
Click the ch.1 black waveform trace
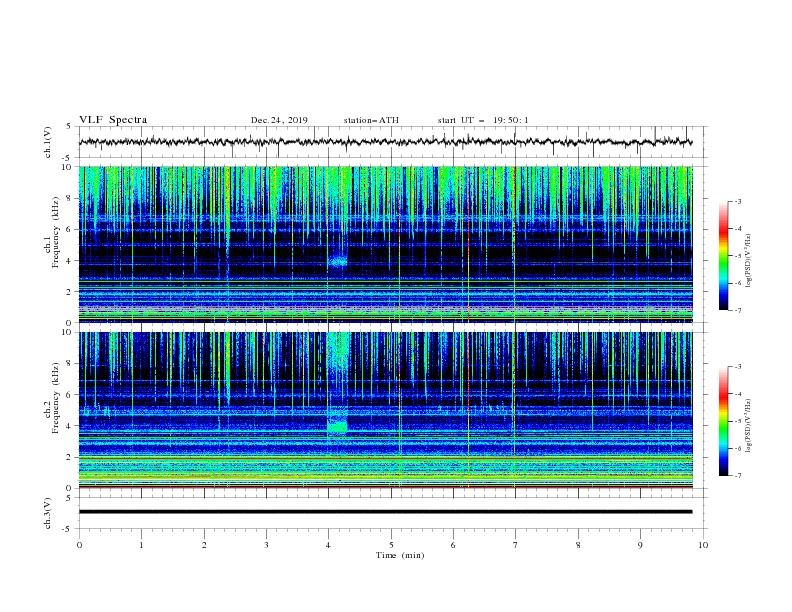(x=386, y=142)
